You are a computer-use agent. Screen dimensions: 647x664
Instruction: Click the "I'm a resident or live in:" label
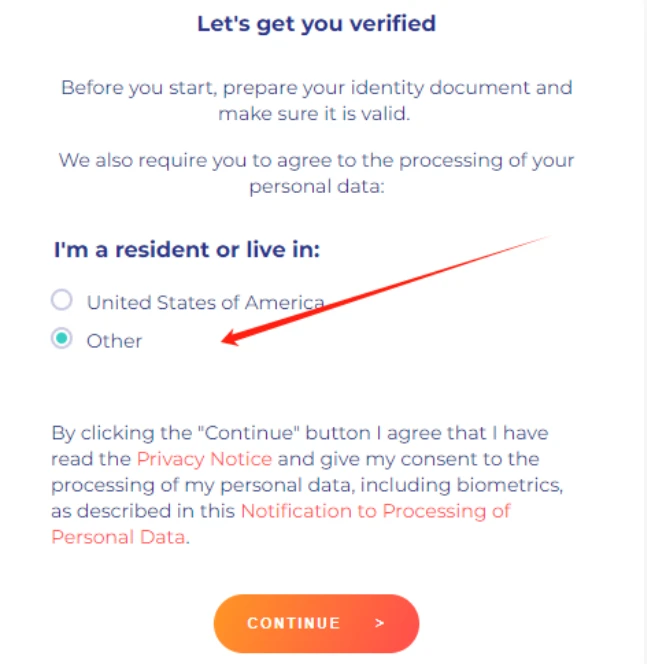pyautogui.click(x=187, y=250)
